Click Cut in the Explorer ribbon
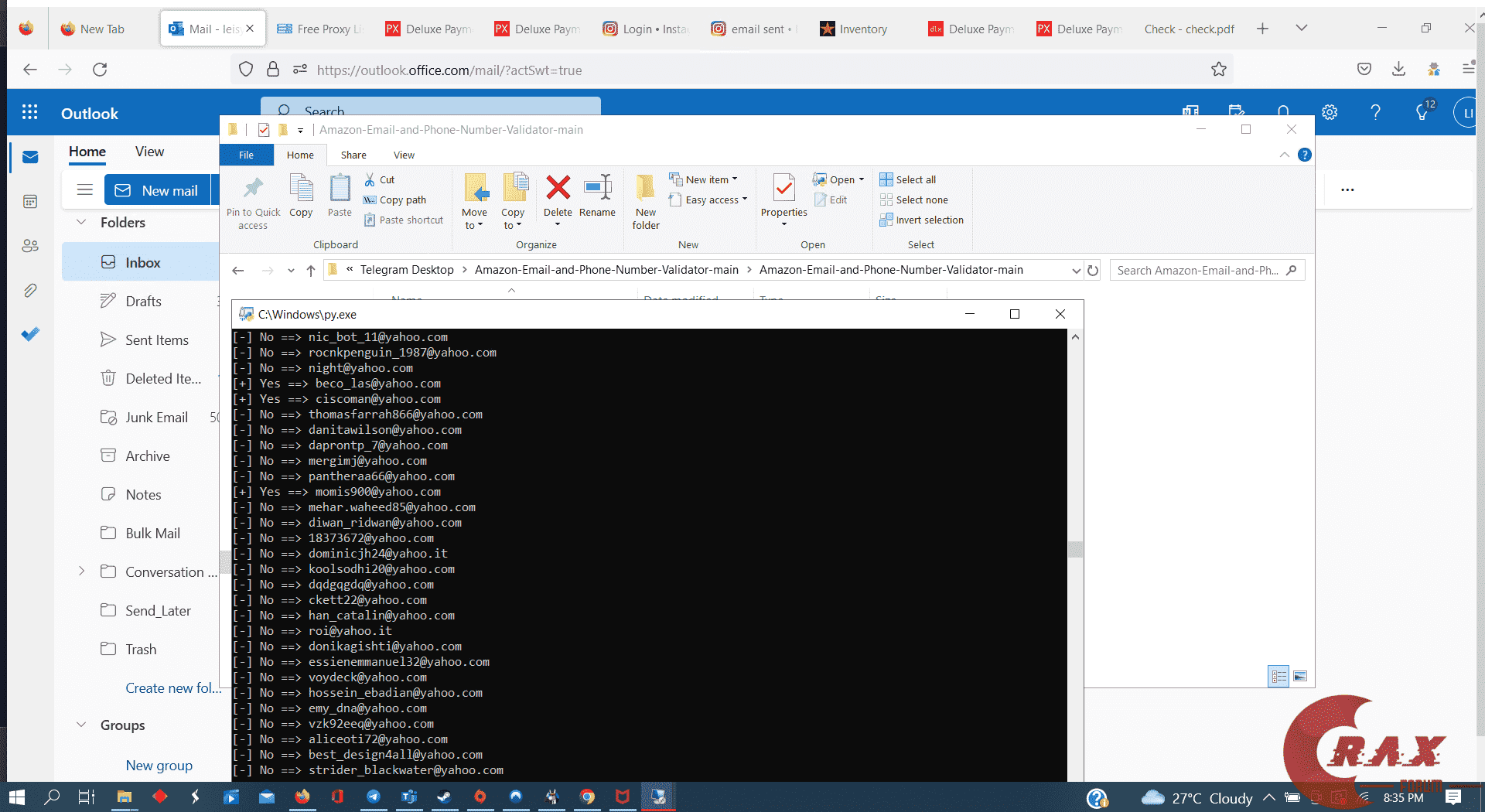The image size is (1485, 812). click(x=380, y=179)
